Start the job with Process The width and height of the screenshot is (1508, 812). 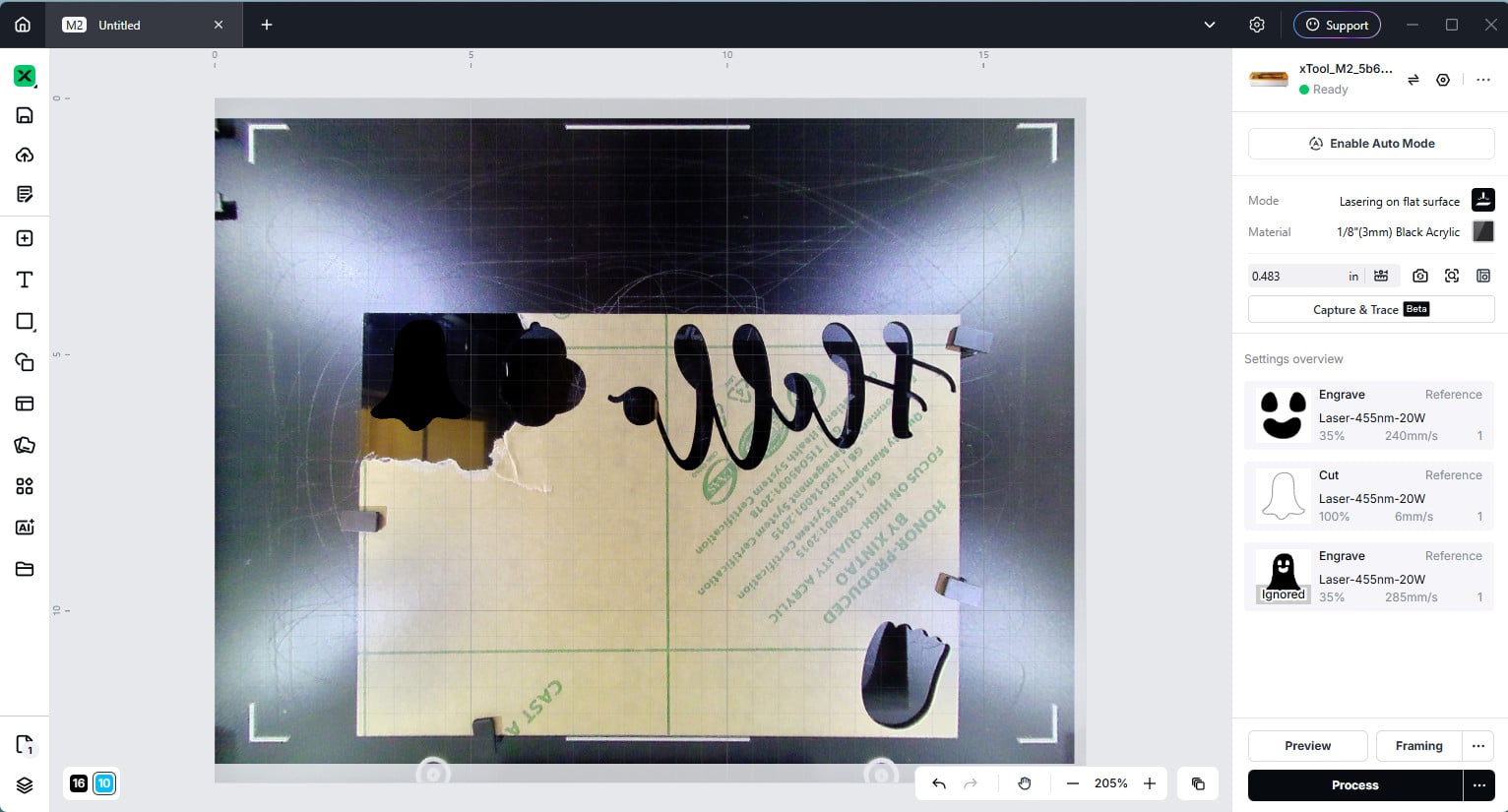pyautogui.click(x=1355, y=785)
